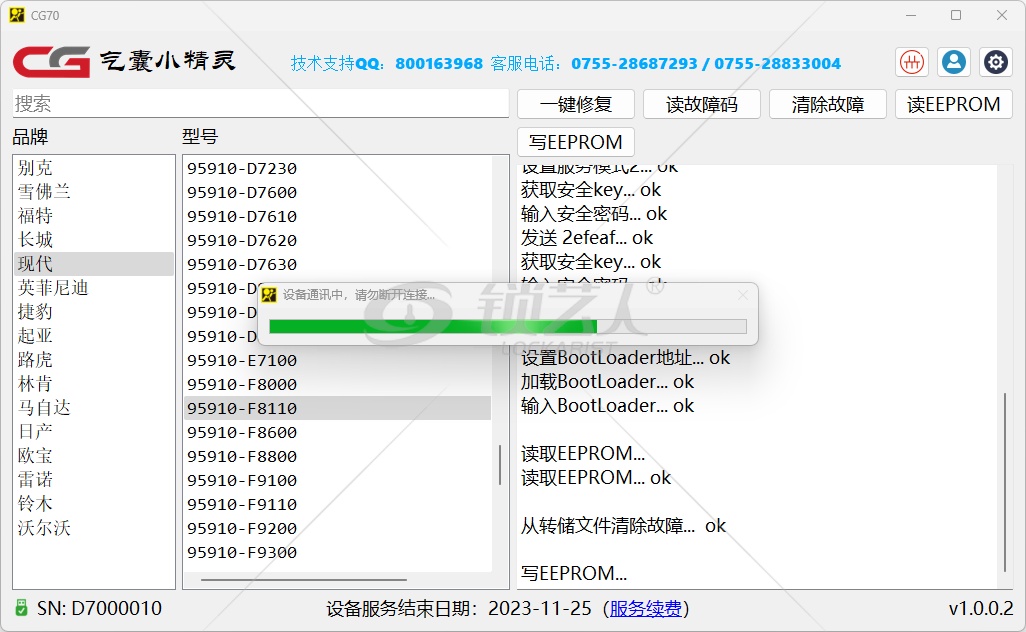This screenshot has width=1026, height=632.
Task: Select model 95910-D7600
Action: [338, 192]
